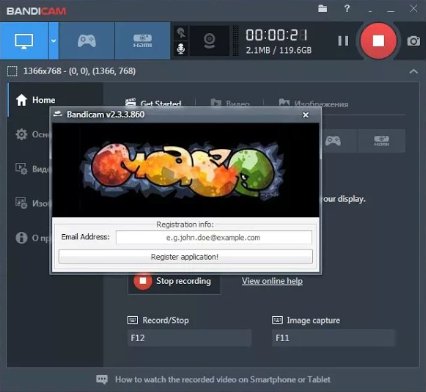Click the Email Address input field
The width and height of the screenshot is (426, 392).
(x=214, y=237)
